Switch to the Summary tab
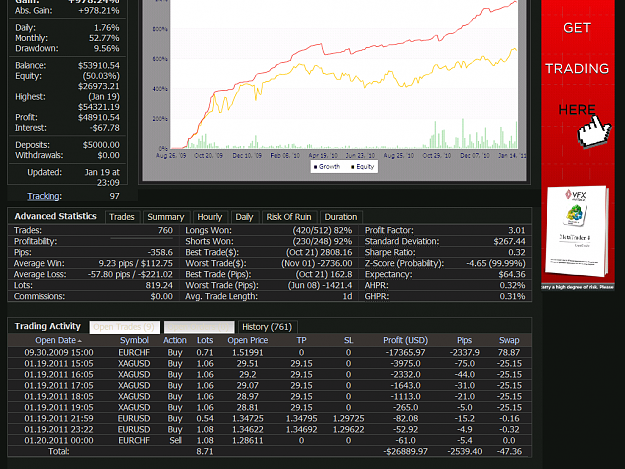 166,217
